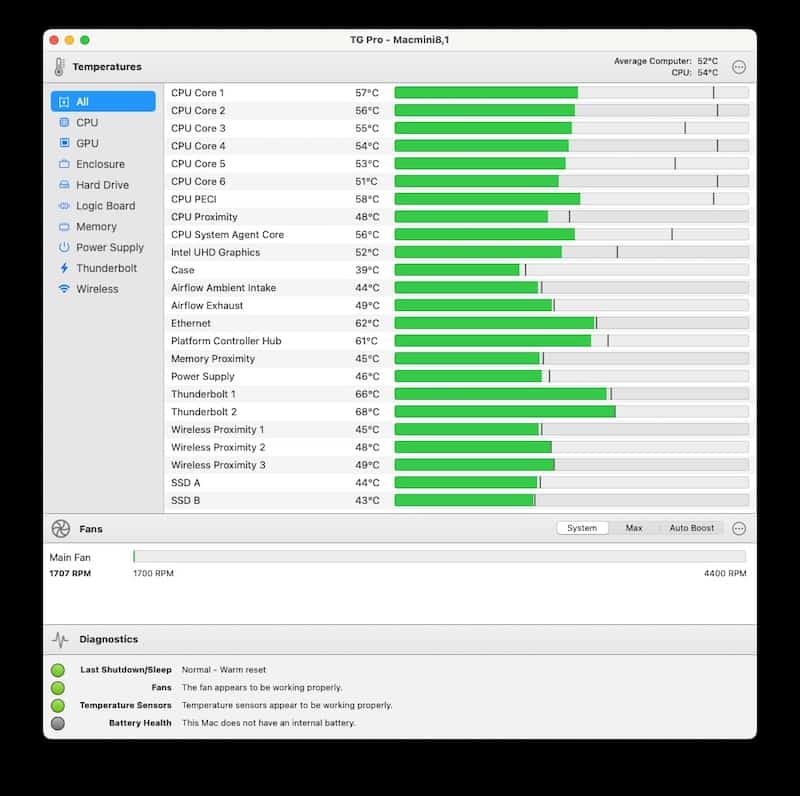This screenshot has width=800, height=796.
Task: Click the Wireless wifi icon
Action: [64, 289]
